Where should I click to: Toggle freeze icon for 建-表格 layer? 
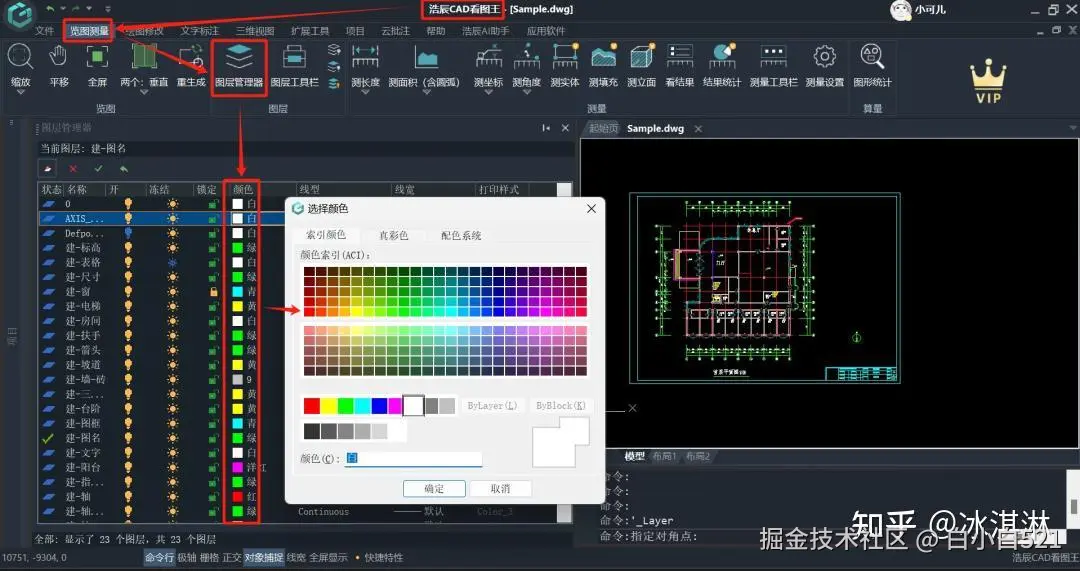[172, 262]
